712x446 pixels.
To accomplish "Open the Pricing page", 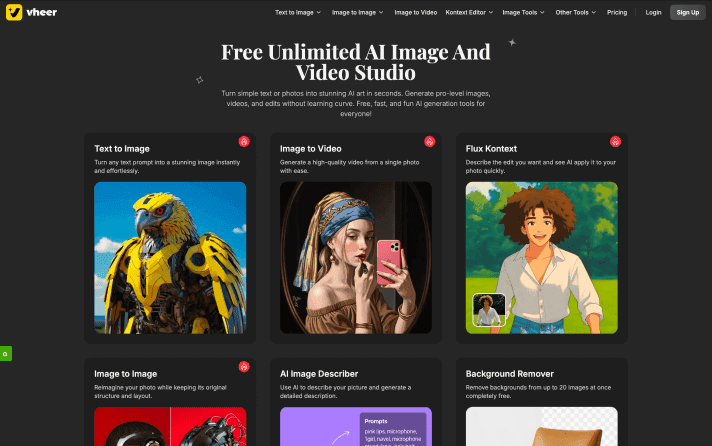I will point(617,13).
